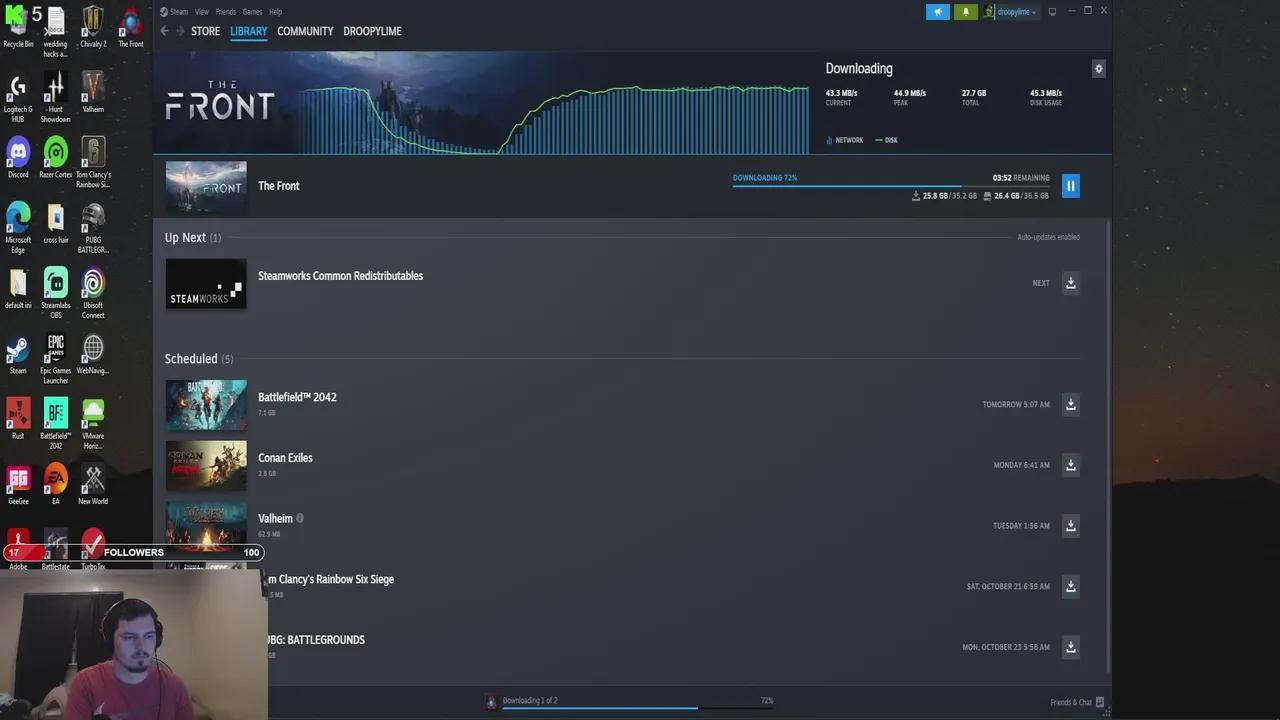Select Ubisoft Connect desktop icon

tap(93, 293)
